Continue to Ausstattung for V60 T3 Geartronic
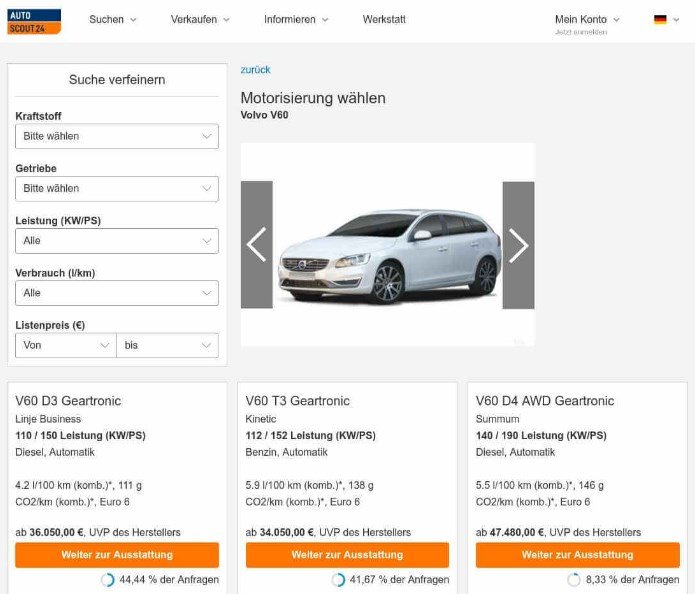 click(348, 555)
